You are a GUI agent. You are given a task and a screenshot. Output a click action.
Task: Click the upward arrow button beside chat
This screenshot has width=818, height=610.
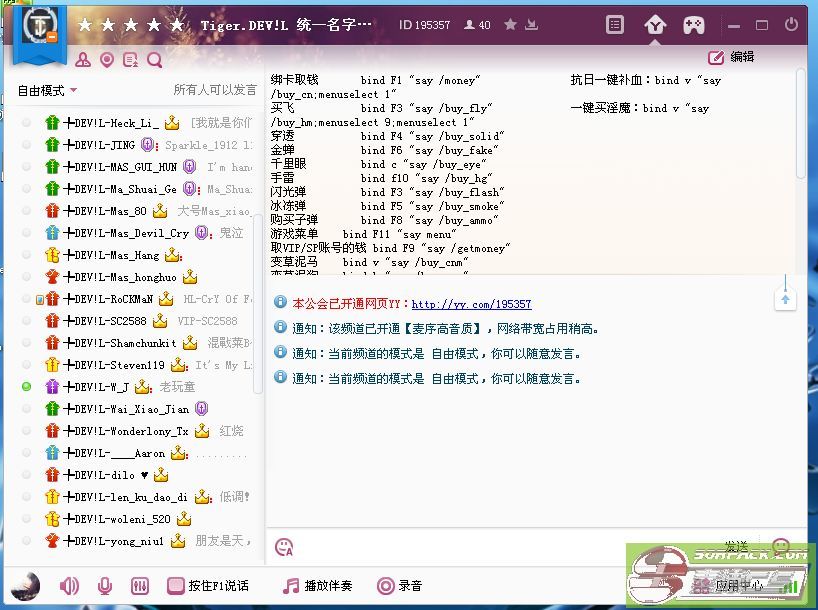point(785,299)
